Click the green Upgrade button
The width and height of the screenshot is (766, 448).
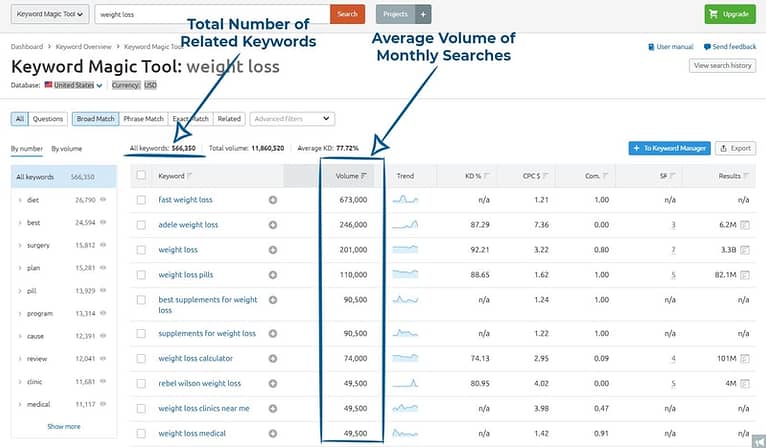point(730,14)
